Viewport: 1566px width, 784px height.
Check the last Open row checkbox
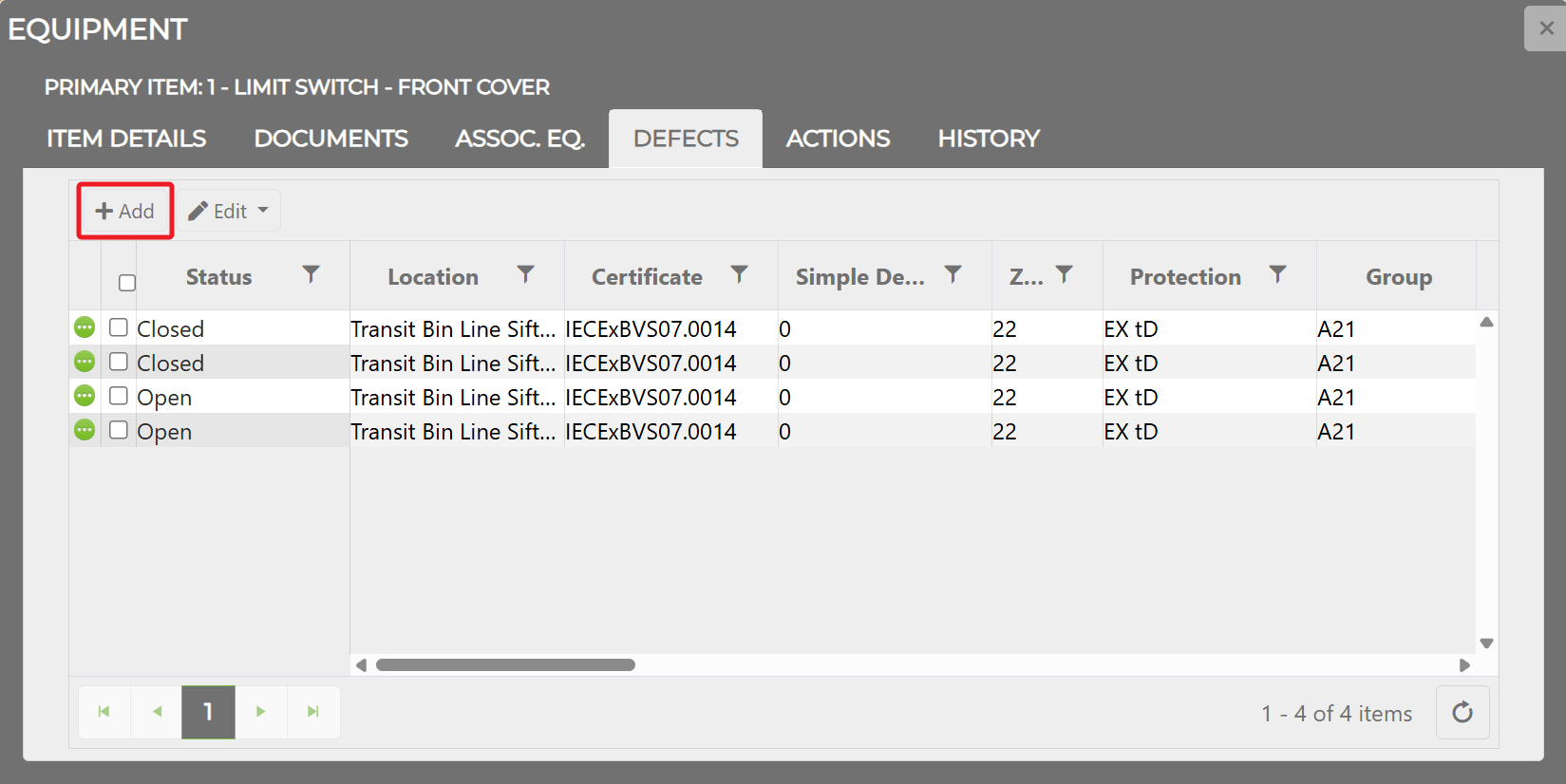119,430
